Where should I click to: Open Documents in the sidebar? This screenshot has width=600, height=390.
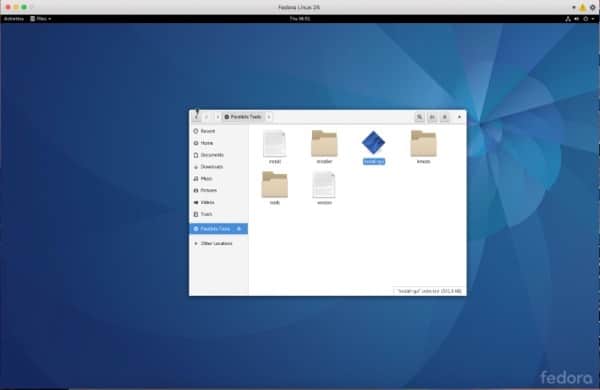[x=218, y=155]
